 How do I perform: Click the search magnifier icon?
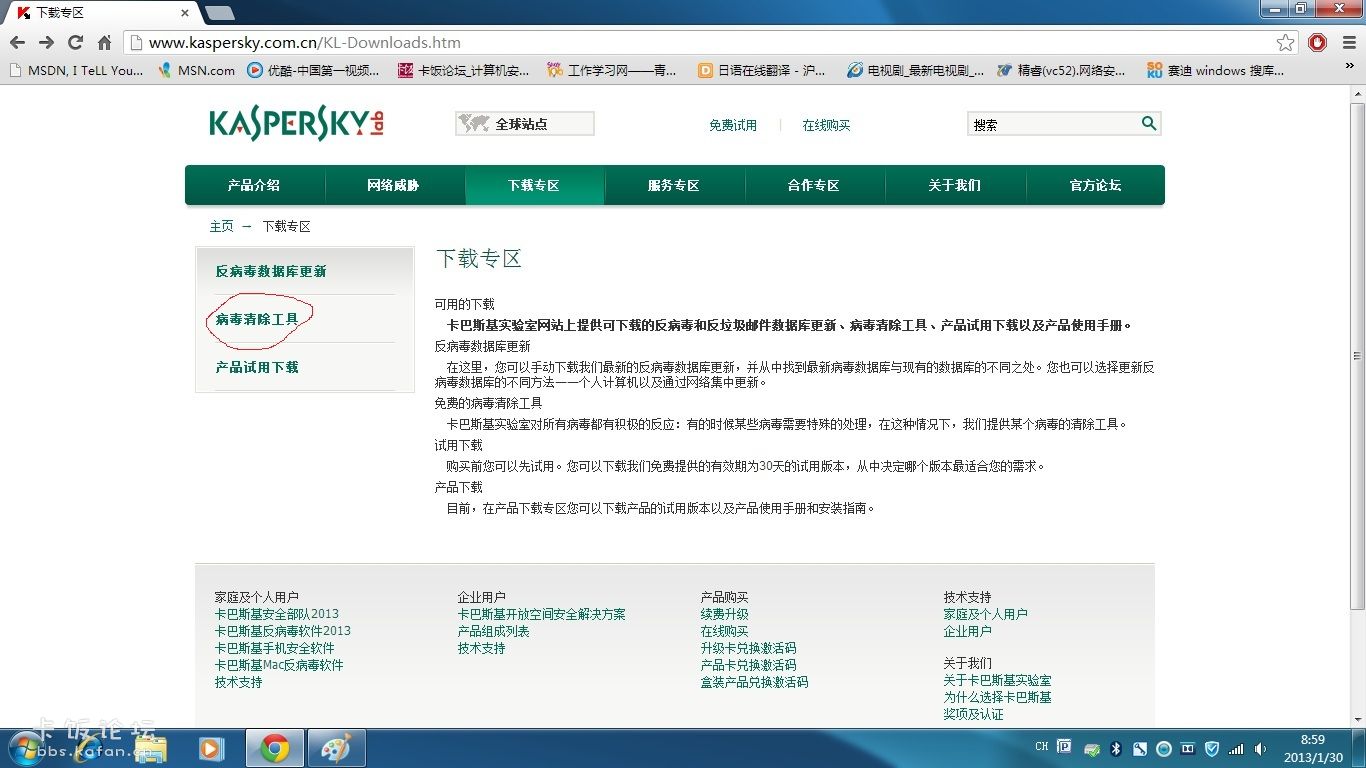click(1149, 123)
